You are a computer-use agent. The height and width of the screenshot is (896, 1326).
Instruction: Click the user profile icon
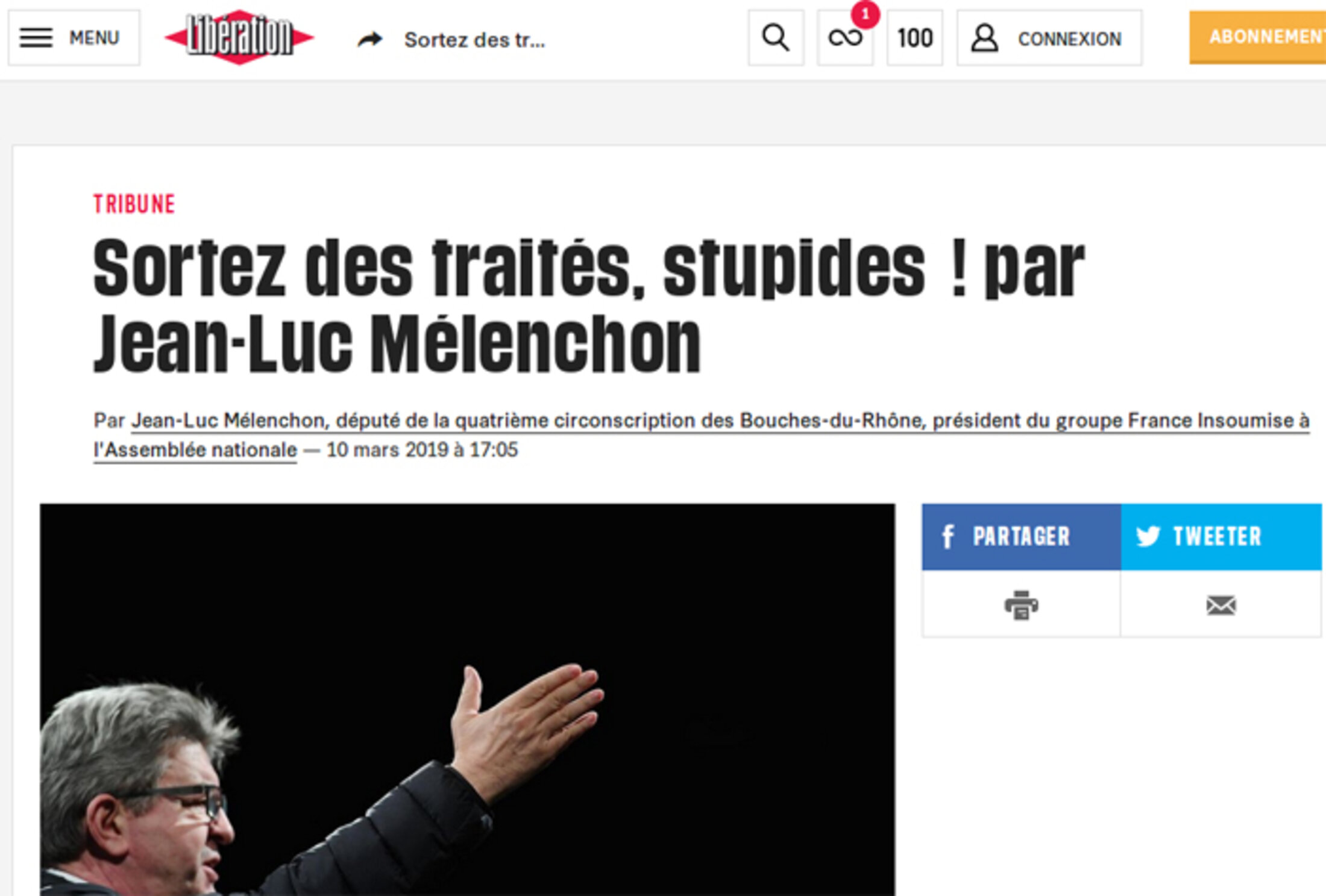click(984, 38)
